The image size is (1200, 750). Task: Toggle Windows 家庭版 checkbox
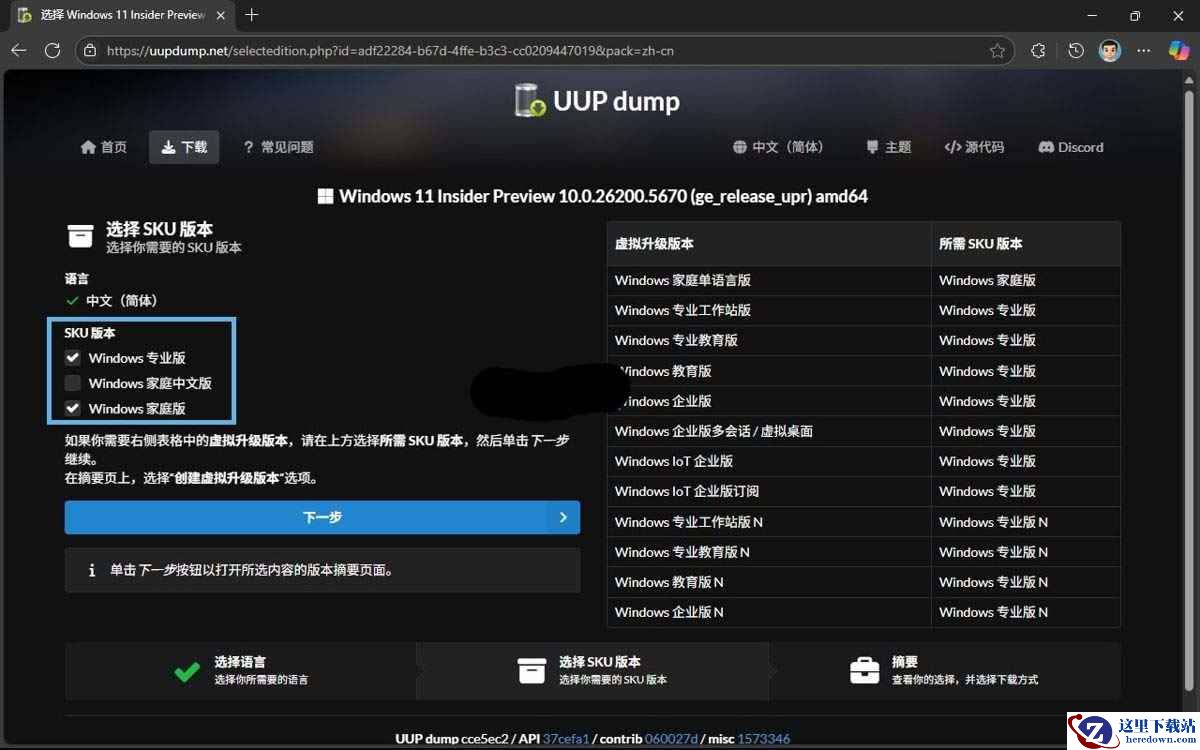coord(73,408)
